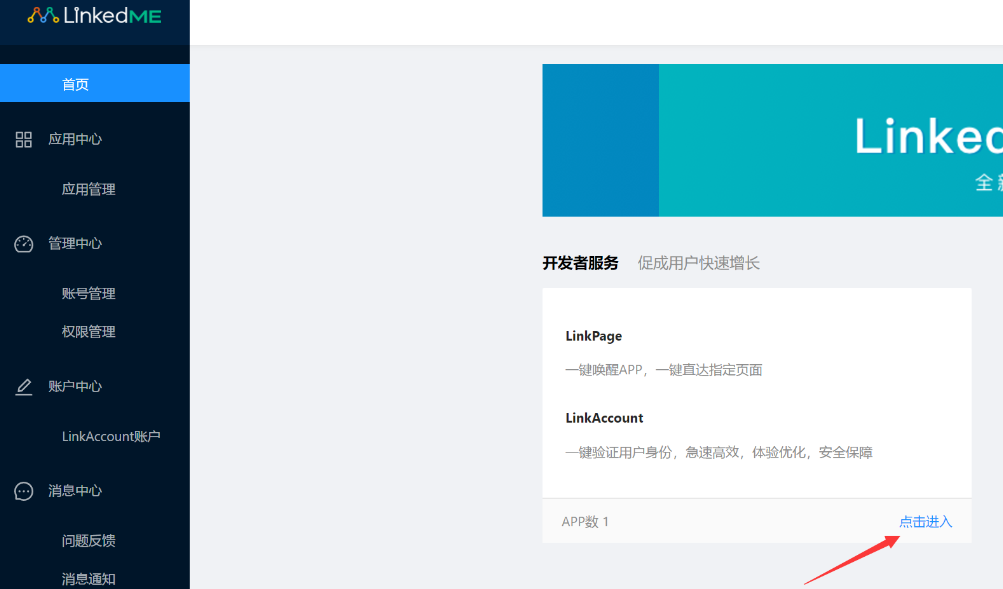Click the 促成用户快速增长 subtitle
The image size is (1003, 589).
coord(699,263)
